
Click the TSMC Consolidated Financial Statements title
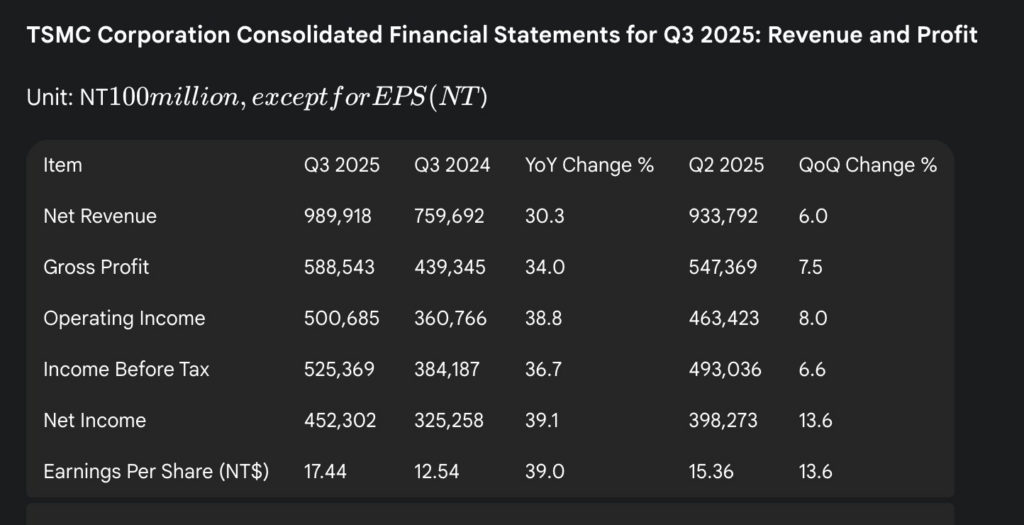click(x=502, y=36)
